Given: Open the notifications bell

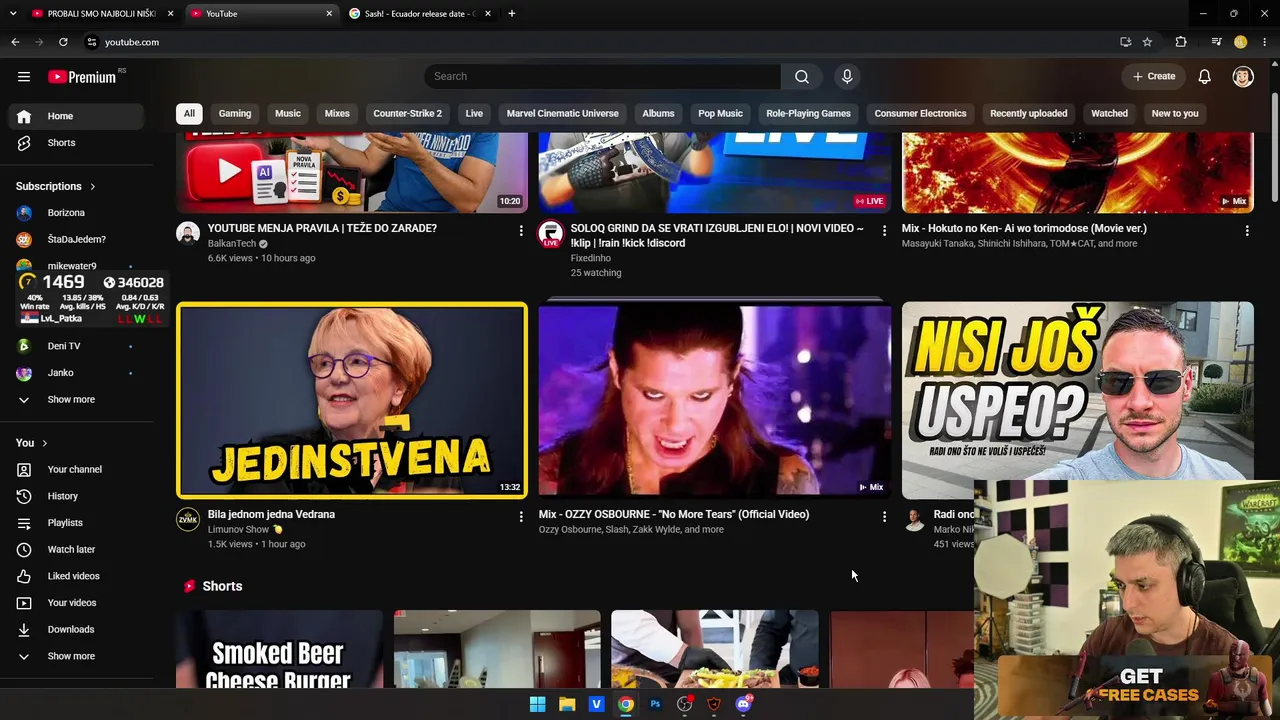Looking at the screenshot, I should pos(1205,76).
